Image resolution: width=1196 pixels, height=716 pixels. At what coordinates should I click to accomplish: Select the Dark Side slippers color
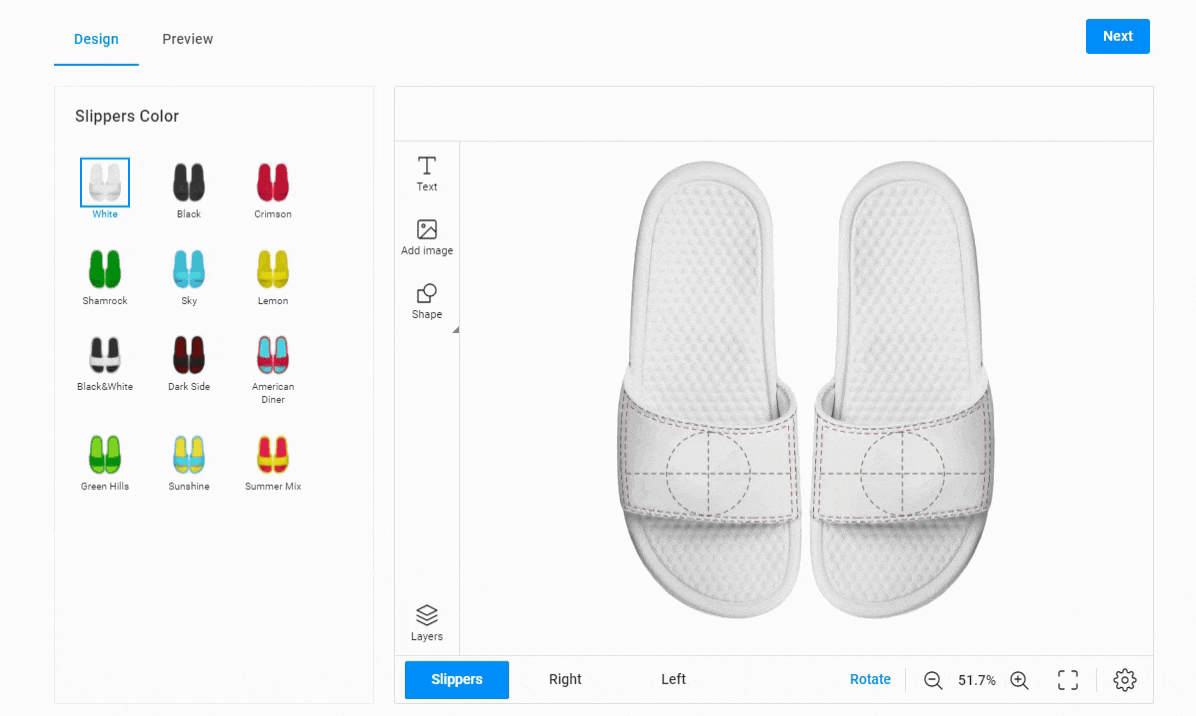coord(188,363)
